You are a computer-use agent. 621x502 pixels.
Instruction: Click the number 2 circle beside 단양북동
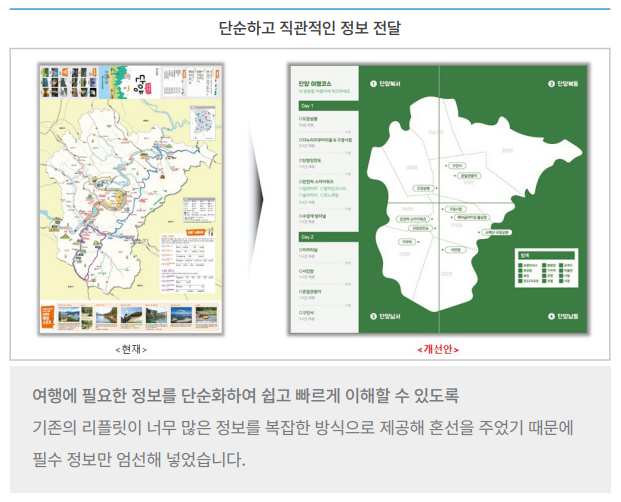(x=550, y=84)
